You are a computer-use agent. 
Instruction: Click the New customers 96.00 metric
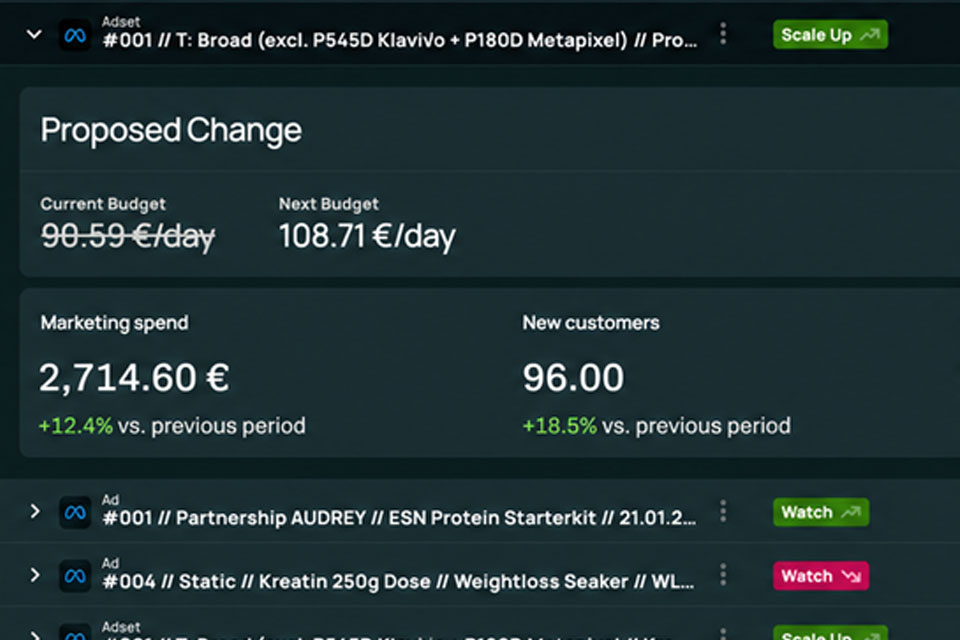point(573,377)
